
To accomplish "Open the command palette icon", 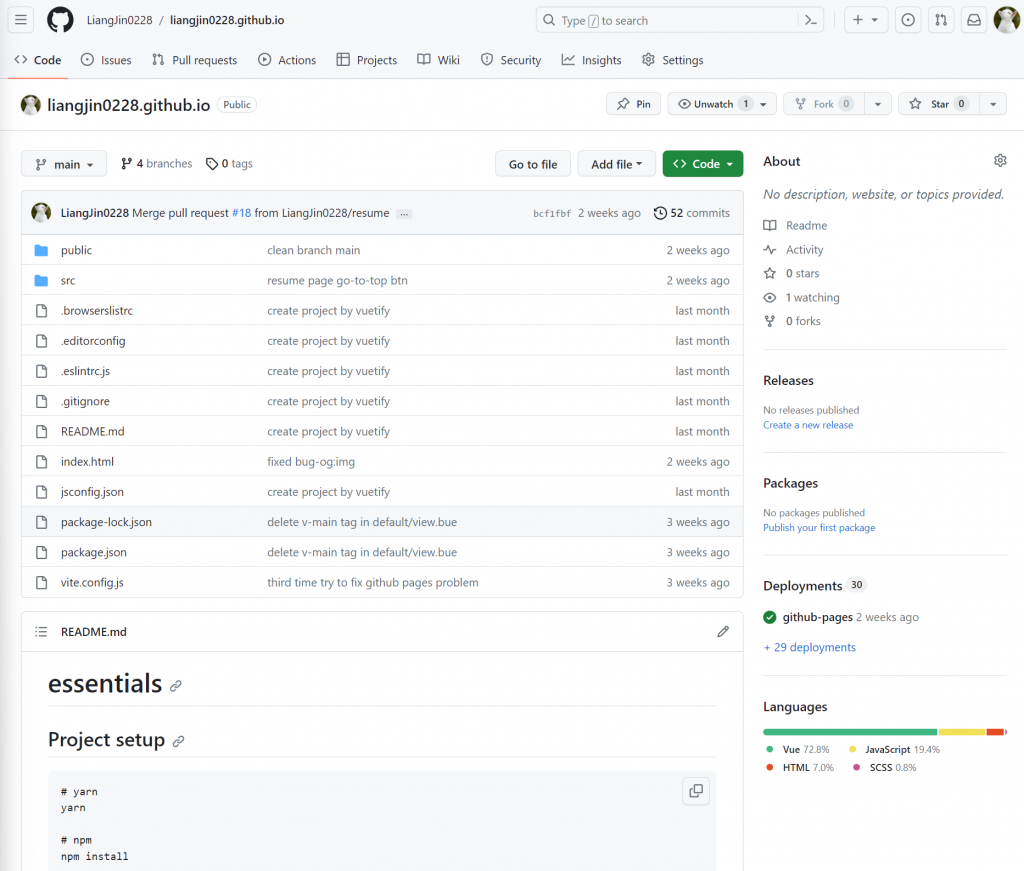I will point(811,20).
